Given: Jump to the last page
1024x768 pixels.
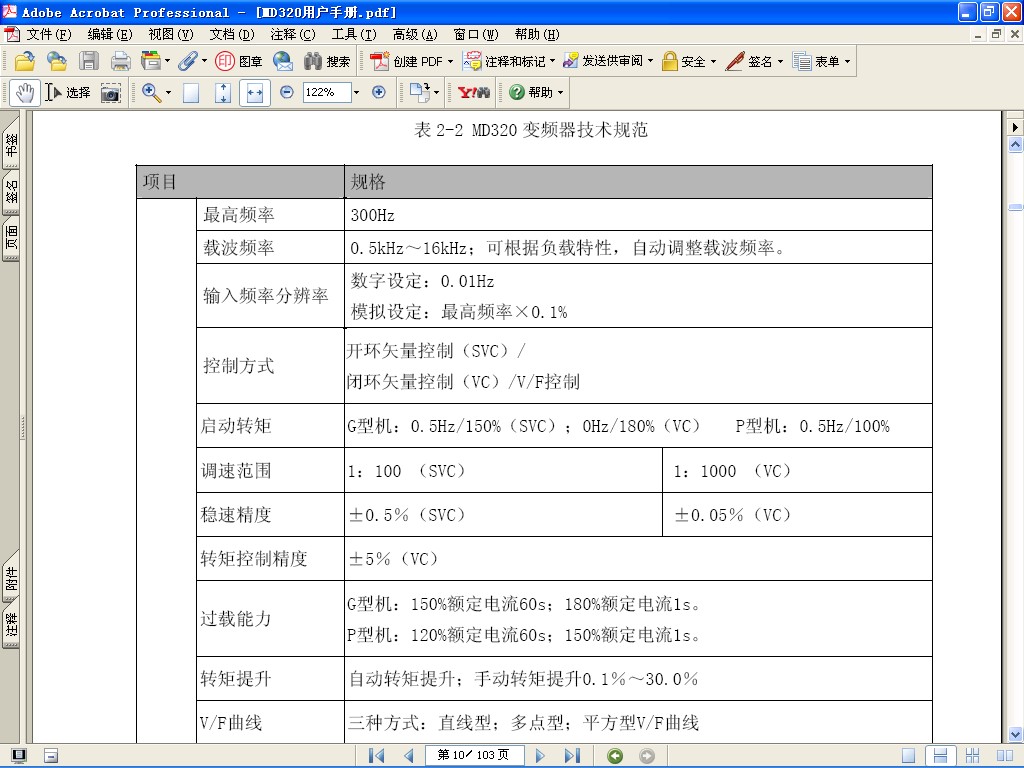Looking at the screenshot, I should [572, 756].
